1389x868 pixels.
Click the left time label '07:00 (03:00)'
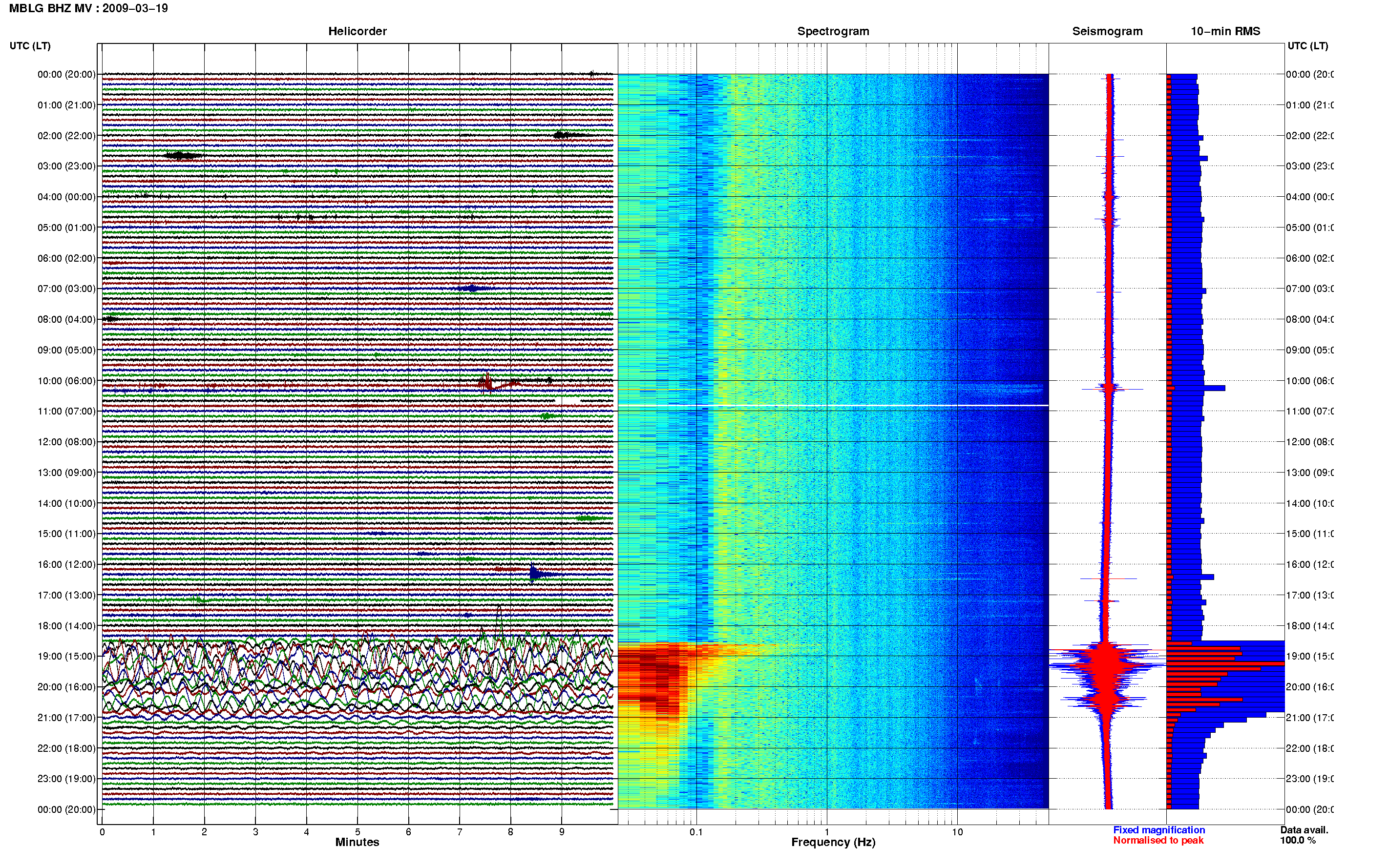(x=66, y=289)
